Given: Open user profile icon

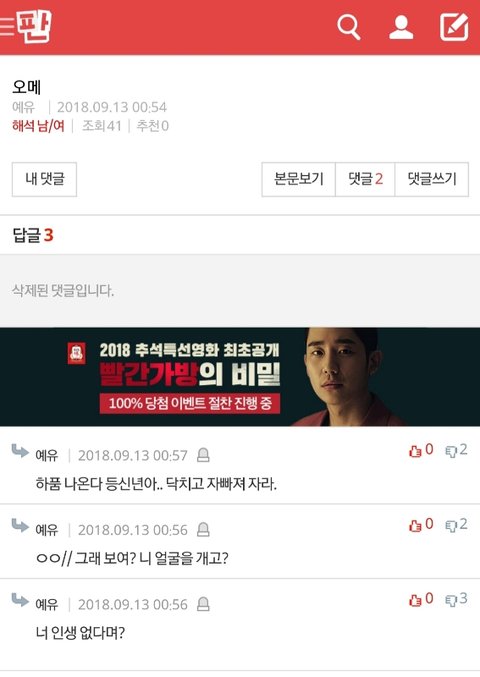Looking at the screenshot, I should [x=401, y=27].
